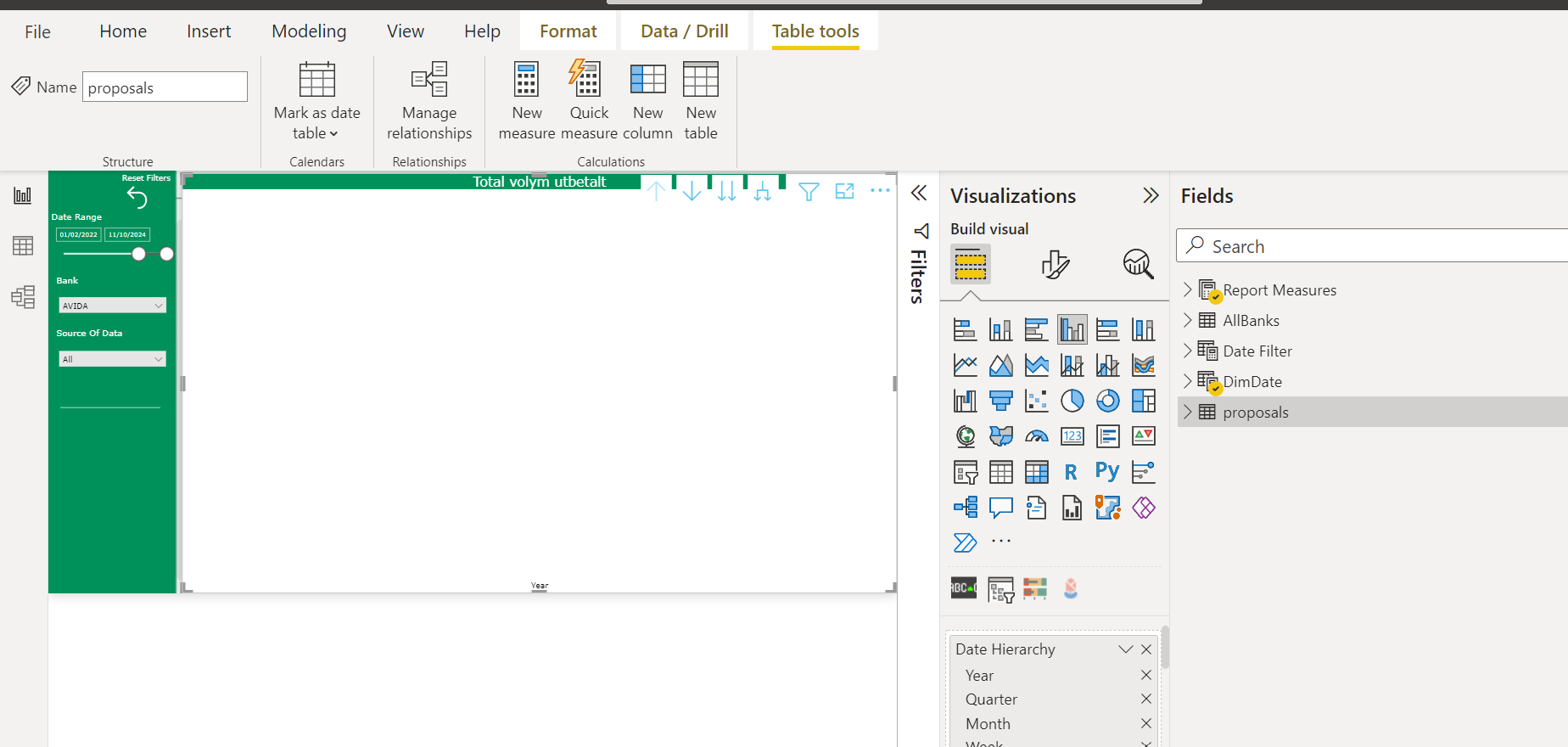Viewport: 1568px width, 747px height.
Task: Open the File menu
Action: [37, 32]
